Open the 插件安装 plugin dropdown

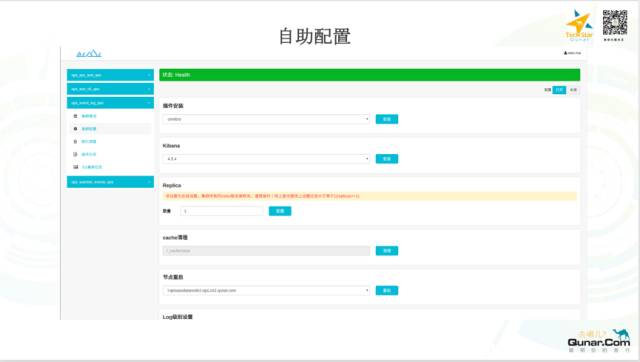pos(267,119)
